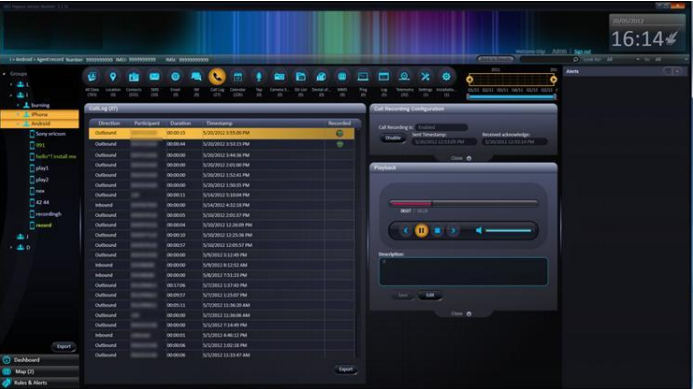Open the MMS toolbar icon
Screen dimensions: 693x389
coord(342,77)
